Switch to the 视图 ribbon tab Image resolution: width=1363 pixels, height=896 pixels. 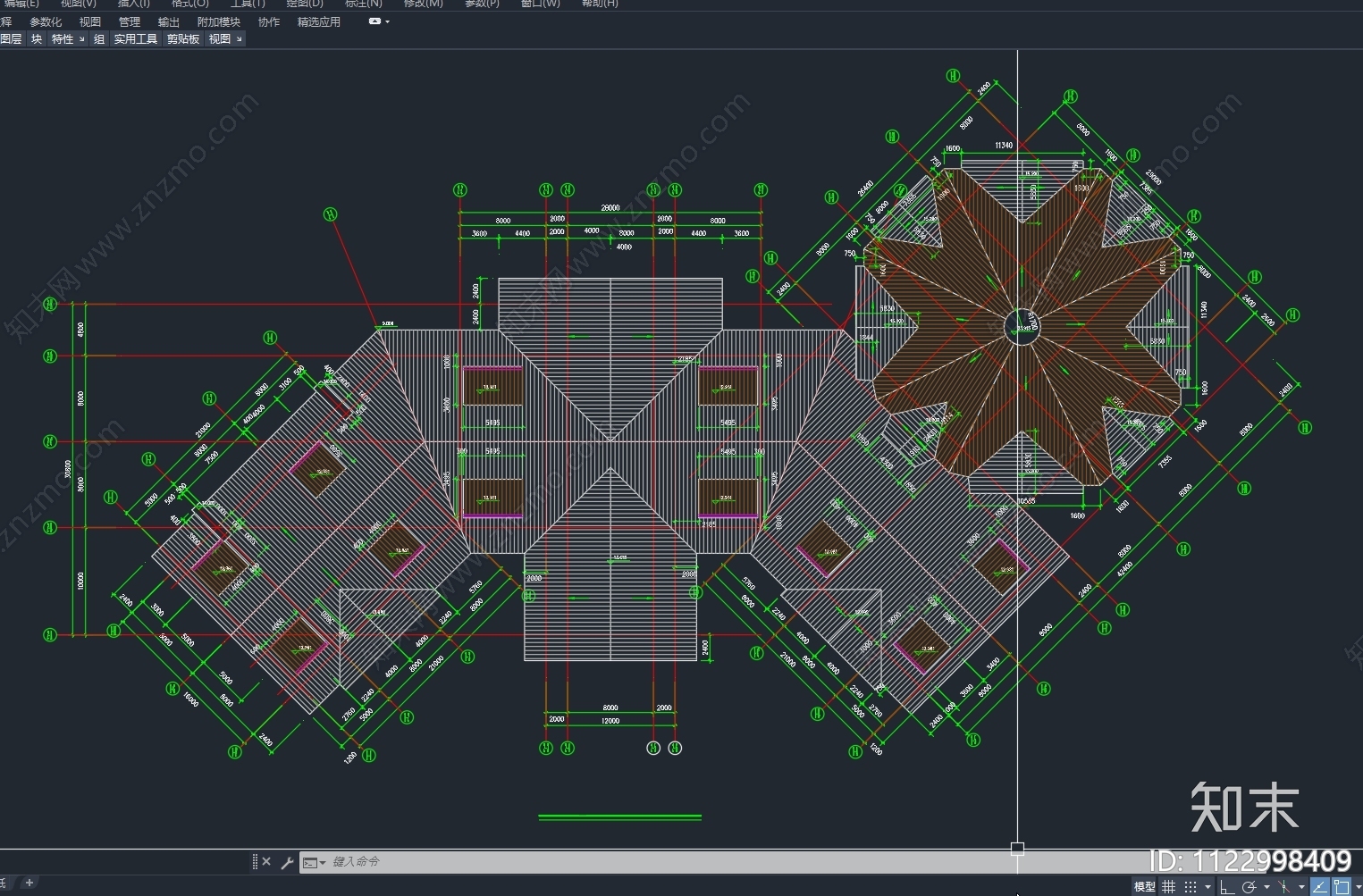click(x=90, y=22)
